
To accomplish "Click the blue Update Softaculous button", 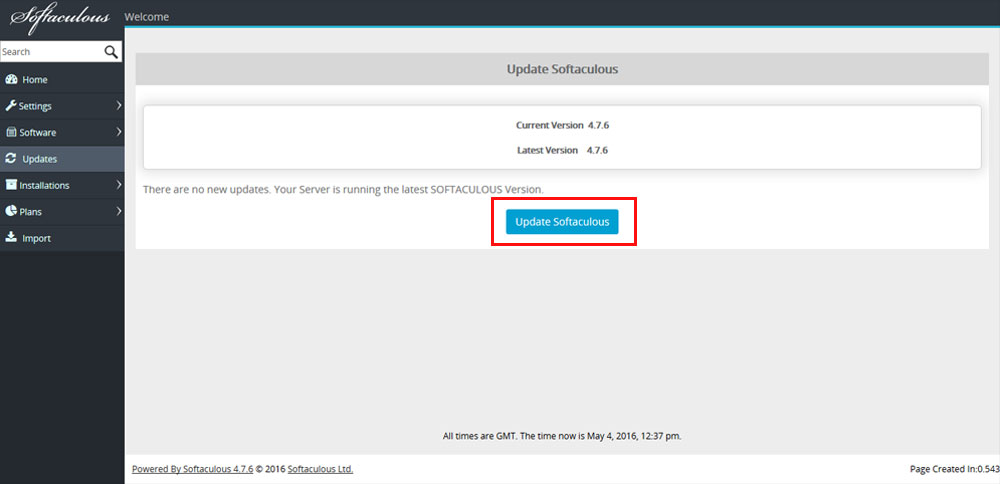I will point(562,222).
